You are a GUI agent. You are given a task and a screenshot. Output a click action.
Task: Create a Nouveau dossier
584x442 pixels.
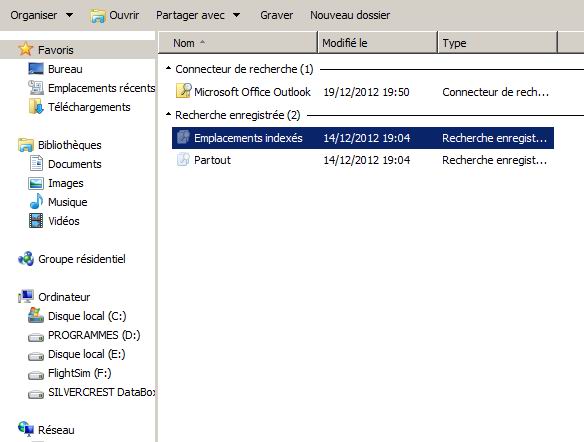tap(350, 15)
